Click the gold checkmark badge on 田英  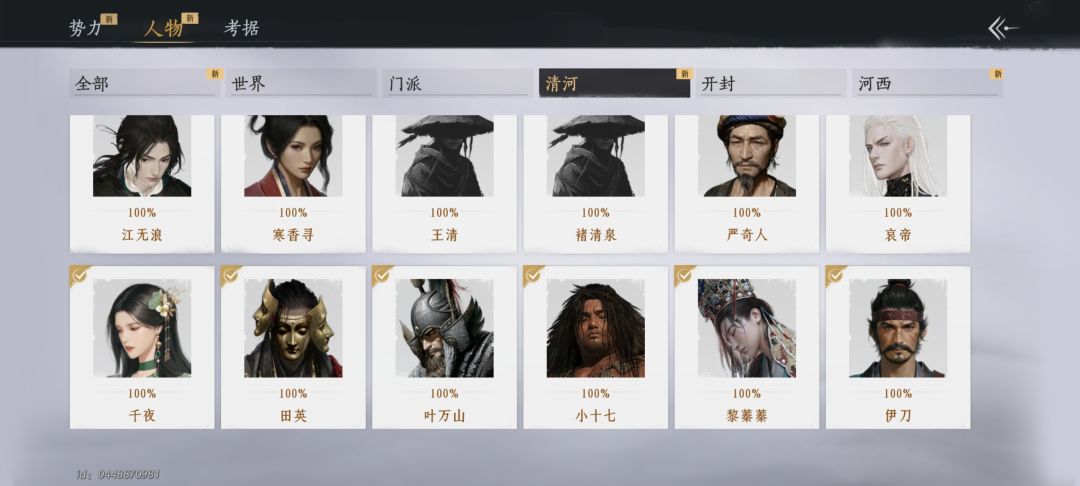[x=231, y=275]
